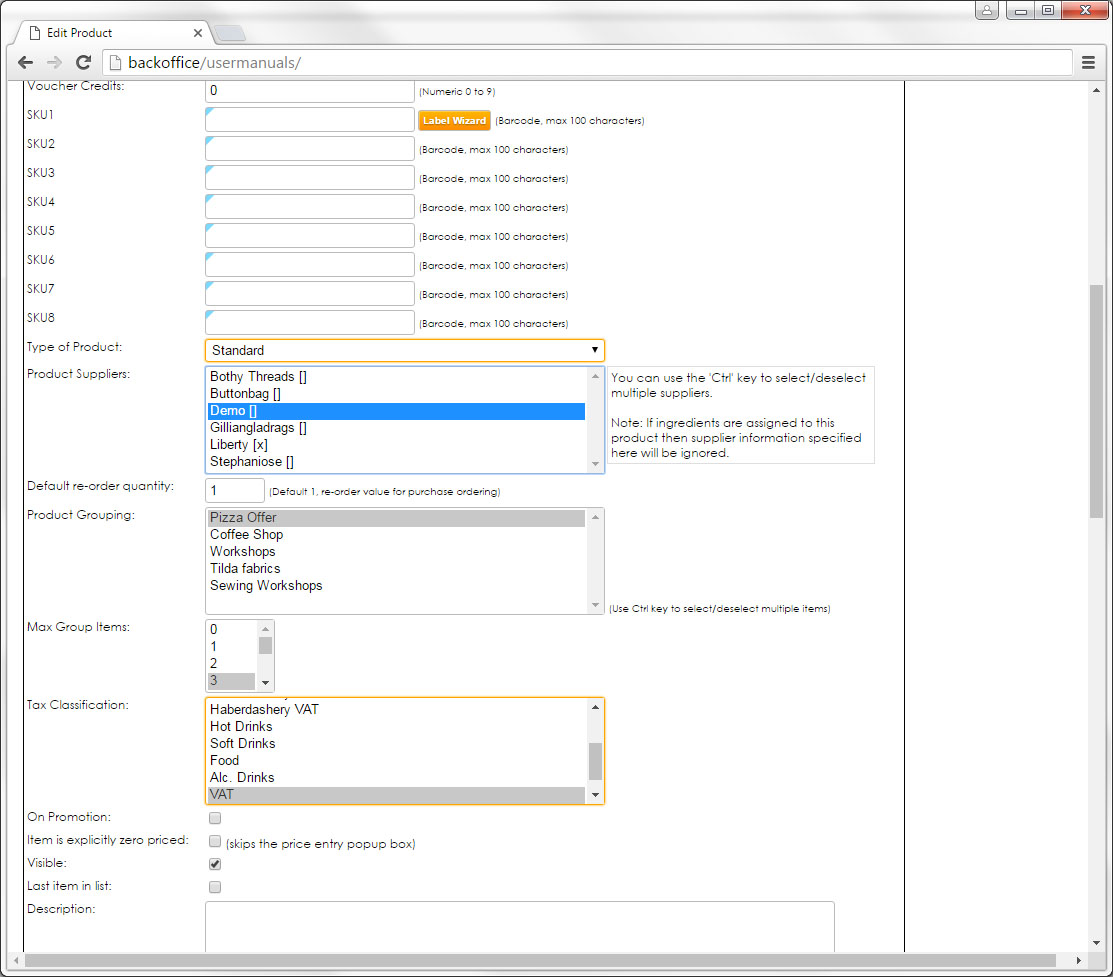The image size is (1113, 977).
Task: Focus the SKU8 barcode field
Action: tap(309, 322)
